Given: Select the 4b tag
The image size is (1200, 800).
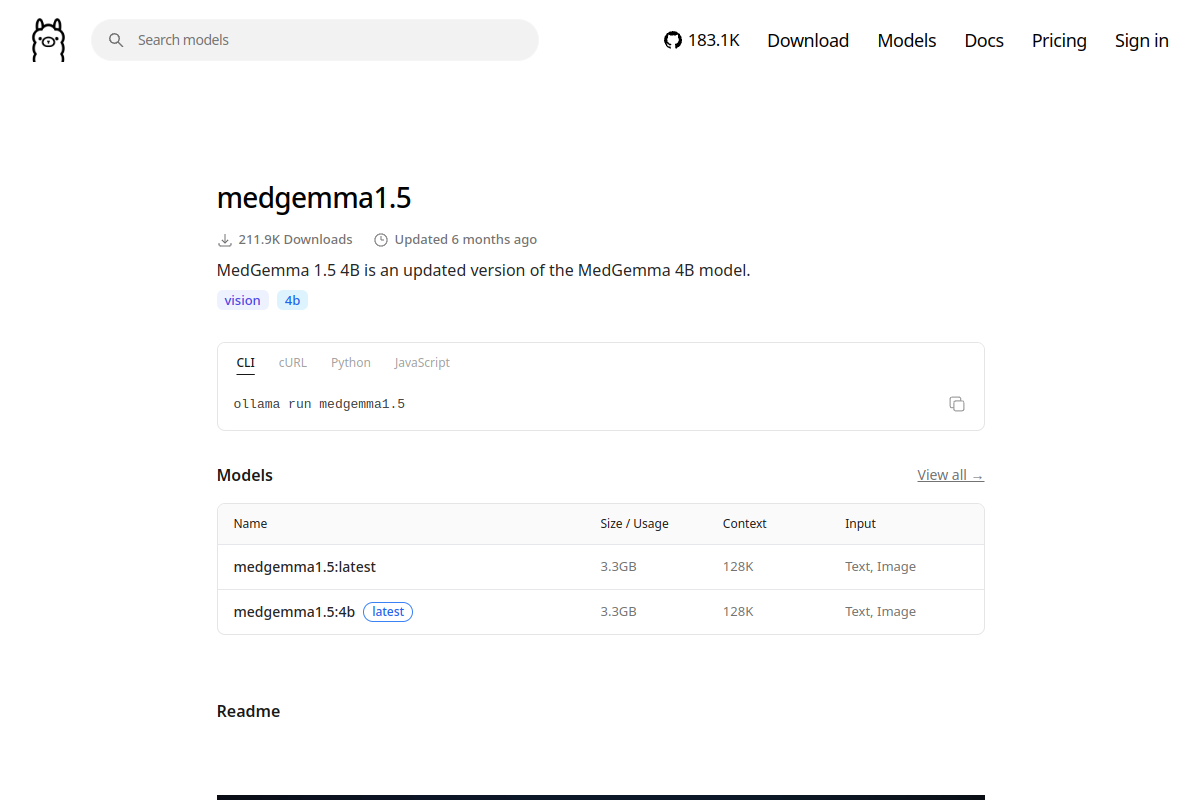Looking at the screenshot, I should [x=292, y=300].
